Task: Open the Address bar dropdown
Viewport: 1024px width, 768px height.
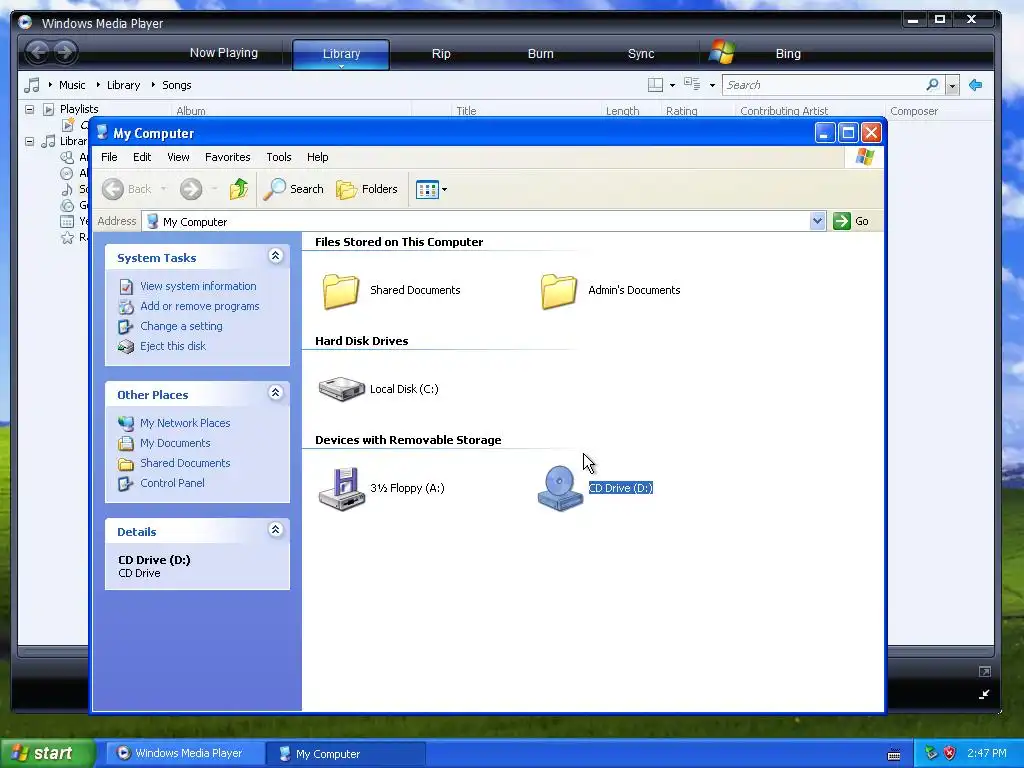Action: point(817,221)
